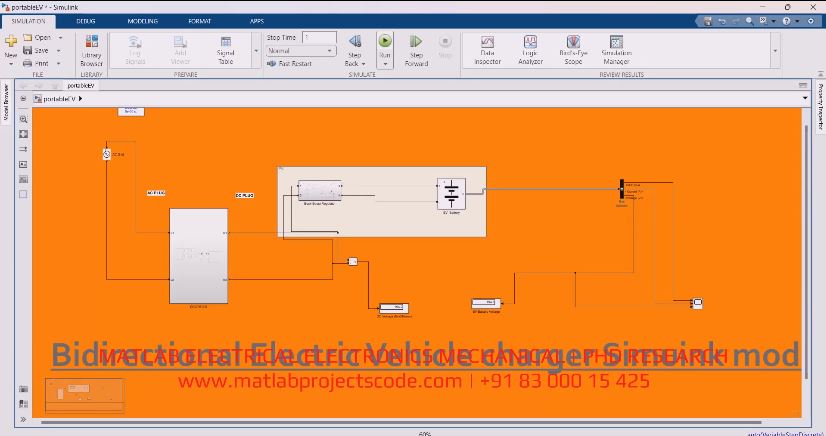Image resolution: width=826 pixels, height=436 pixels.
Task: Click the search magnifier in quick access bar
Action: [749, 21]
